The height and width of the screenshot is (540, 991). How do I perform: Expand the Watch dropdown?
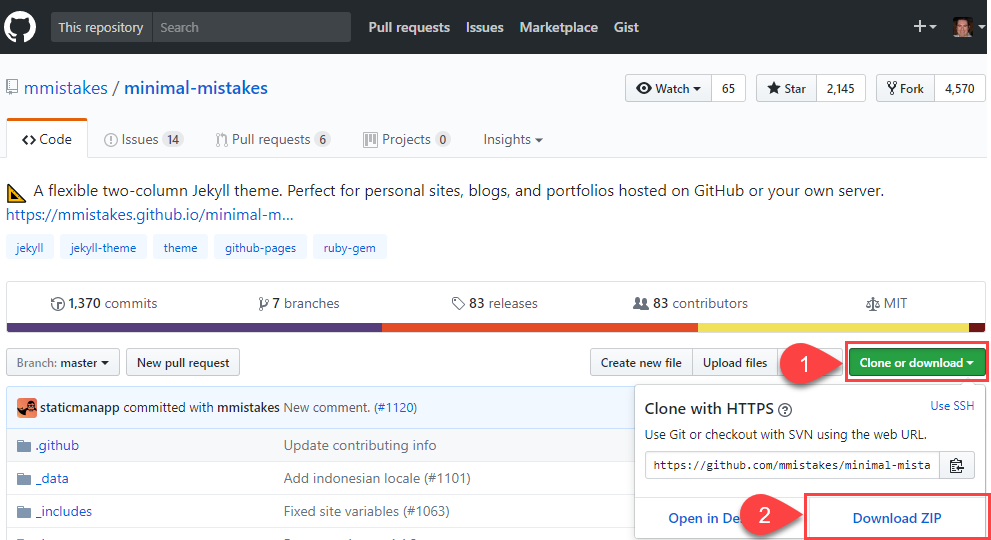click(x=669, y=89)
